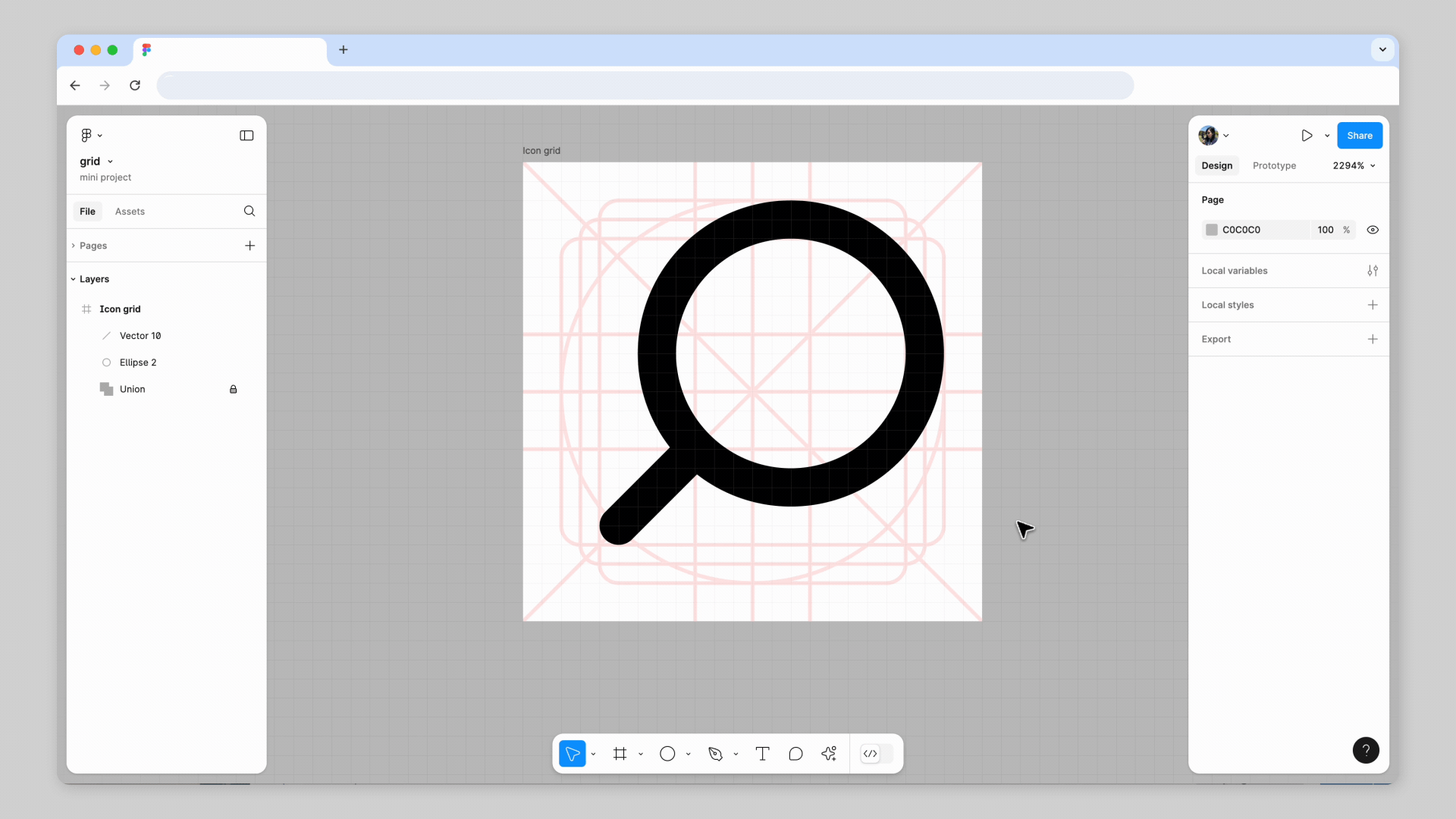Click the Figma tab favicon

coord(147,50)
